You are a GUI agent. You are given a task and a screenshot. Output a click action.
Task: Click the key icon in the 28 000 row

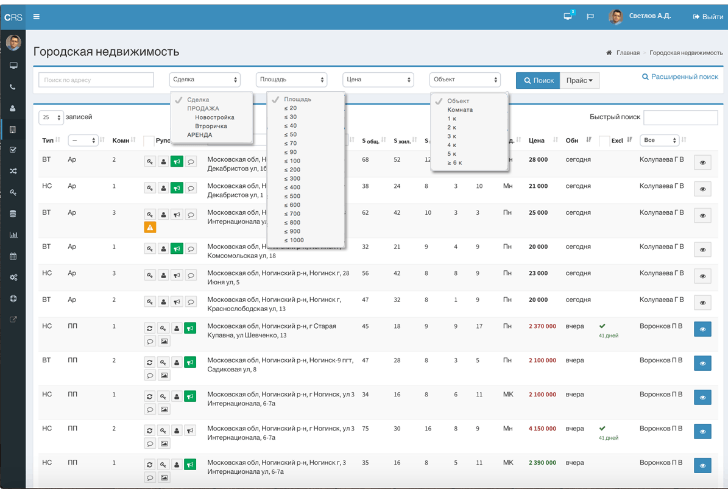point(150,162)
